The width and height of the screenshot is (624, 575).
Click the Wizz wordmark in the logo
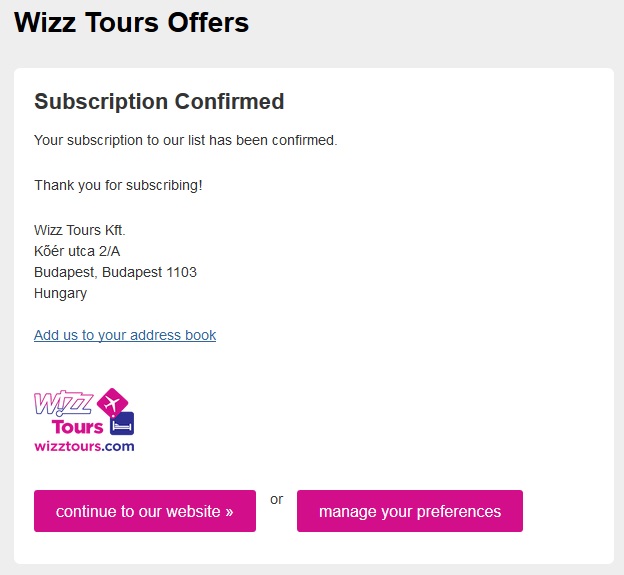coord(64,403)
